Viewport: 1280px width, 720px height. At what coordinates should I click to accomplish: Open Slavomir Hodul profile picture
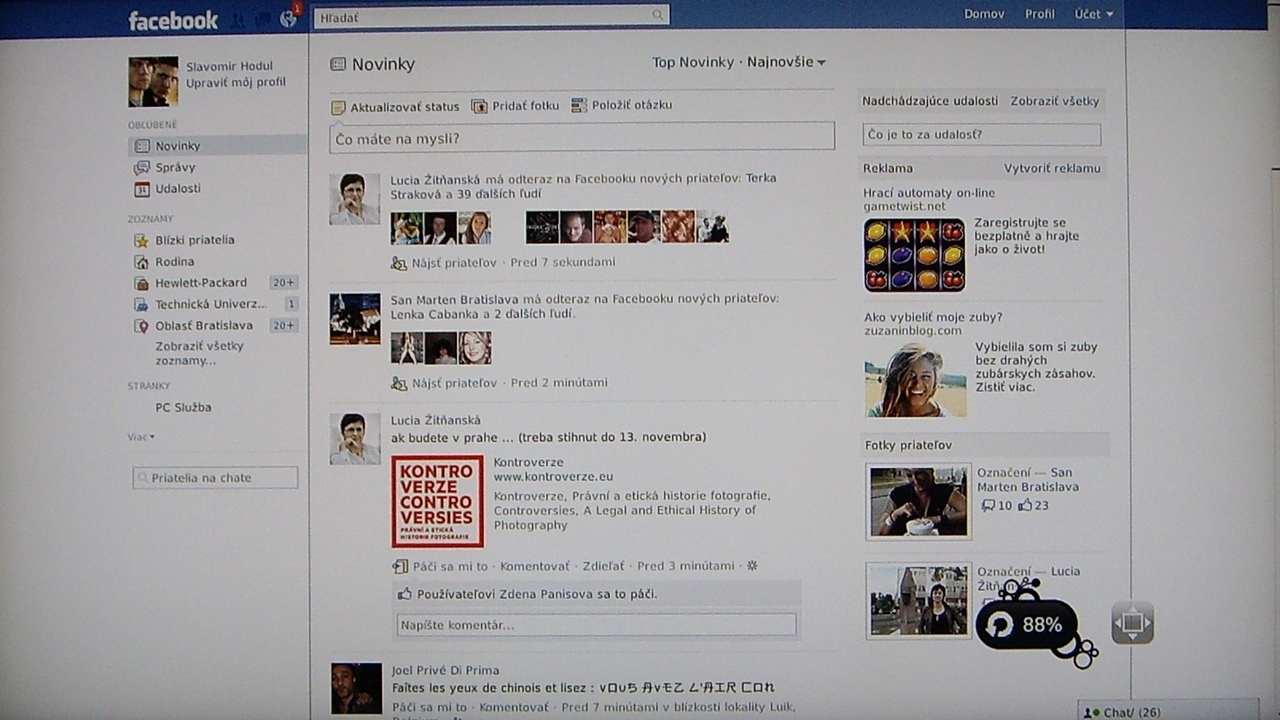coord(153,81)
